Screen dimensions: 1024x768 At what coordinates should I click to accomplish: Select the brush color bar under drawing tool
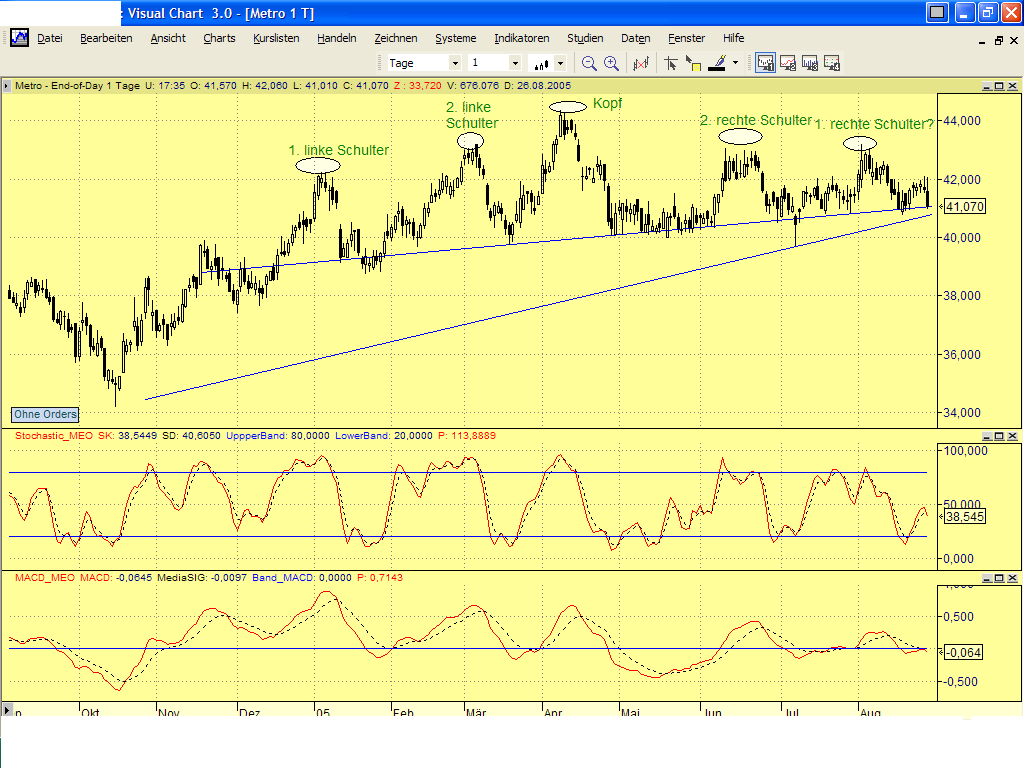coord(718,69)
